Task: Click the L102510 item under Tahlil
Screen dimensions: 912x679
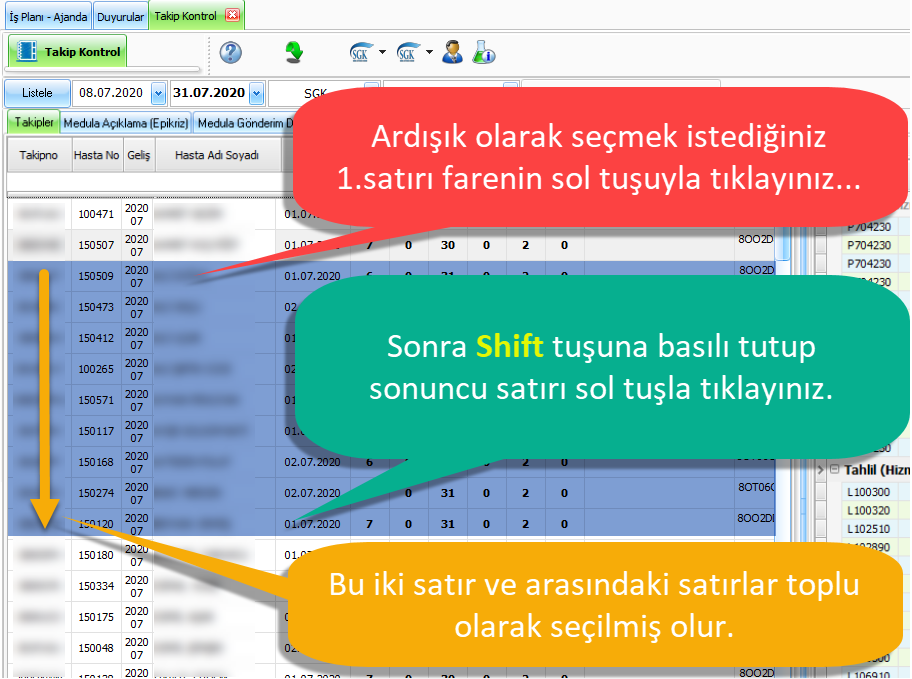Action: 868,529
